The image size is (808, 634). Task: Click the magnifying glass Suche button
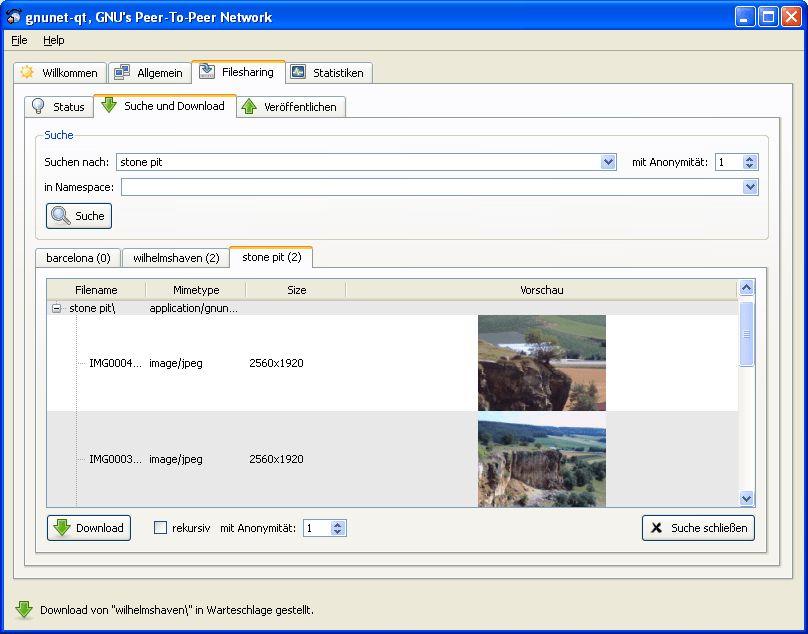(x=78, y=216)
